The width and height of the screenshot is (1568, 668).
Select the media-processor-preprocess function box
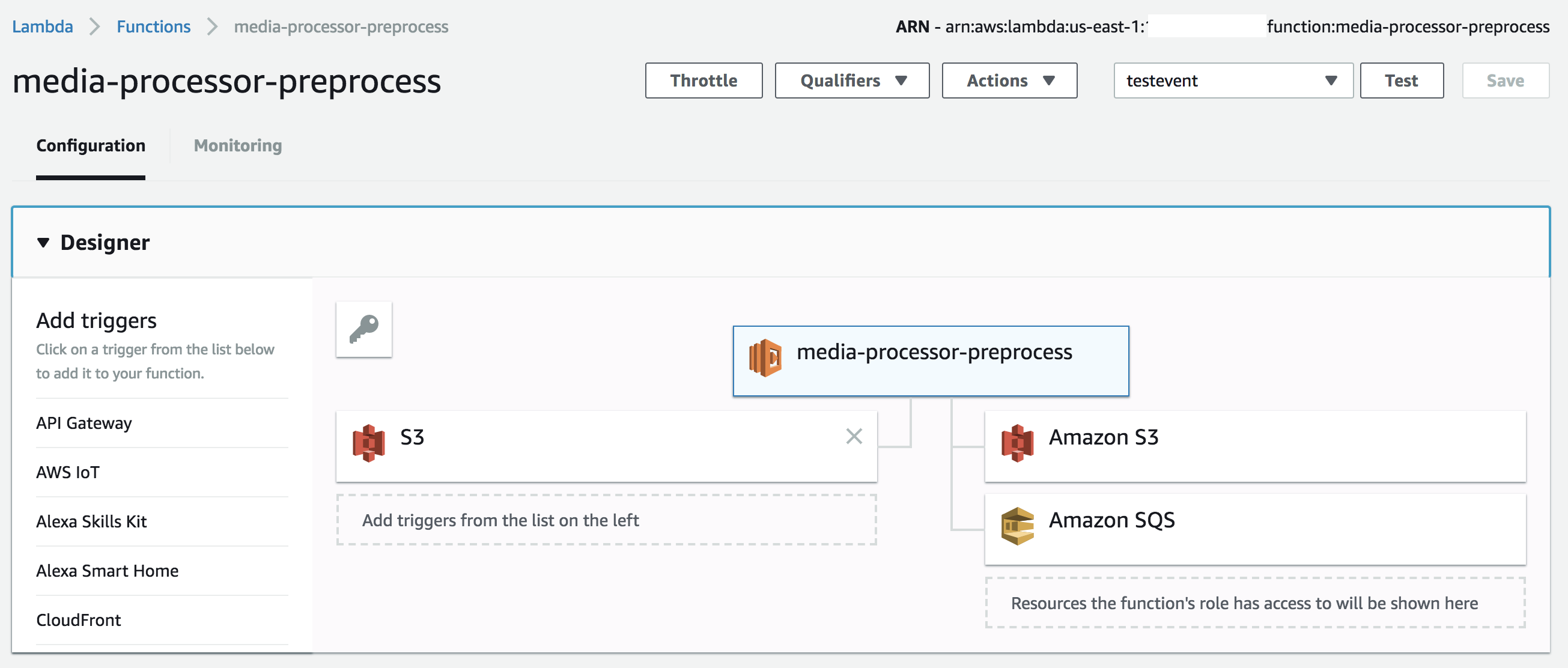[x=931, y=361]
